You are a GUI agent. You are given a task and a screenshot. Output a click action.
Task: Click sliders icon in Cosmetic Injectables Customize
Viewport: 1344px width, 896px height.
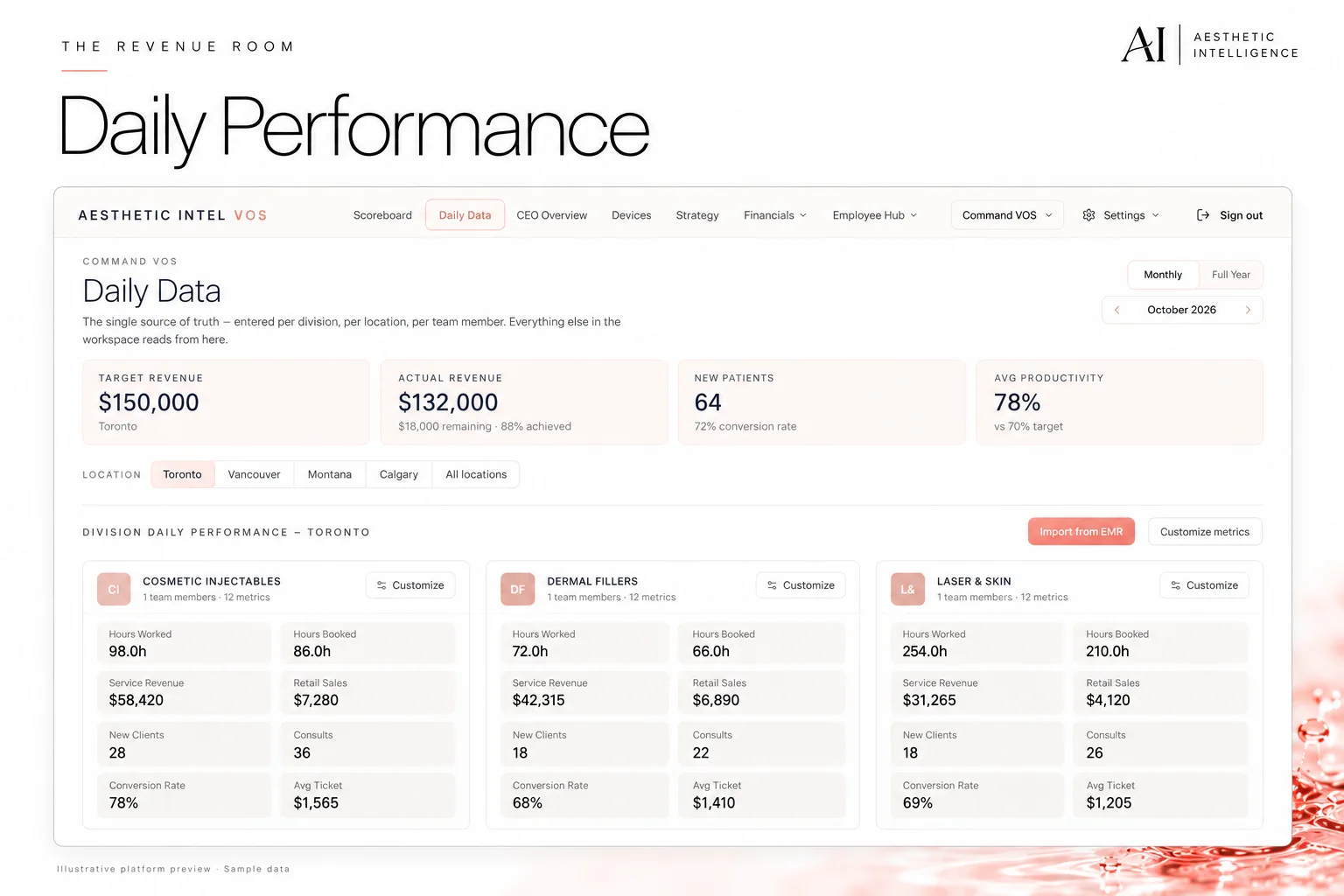click(x=381, y=585)
